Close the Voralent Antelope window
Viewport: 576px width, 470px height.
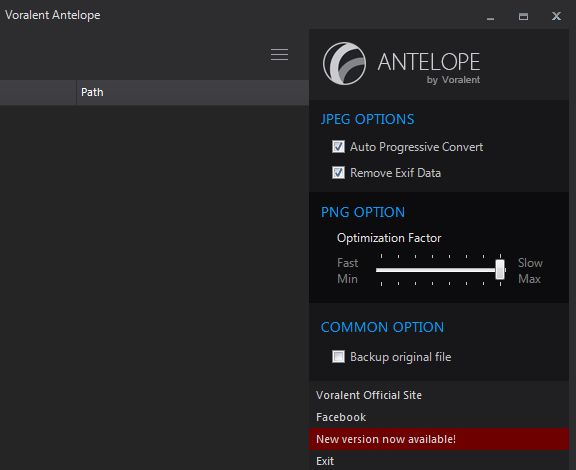coord(556,16)
